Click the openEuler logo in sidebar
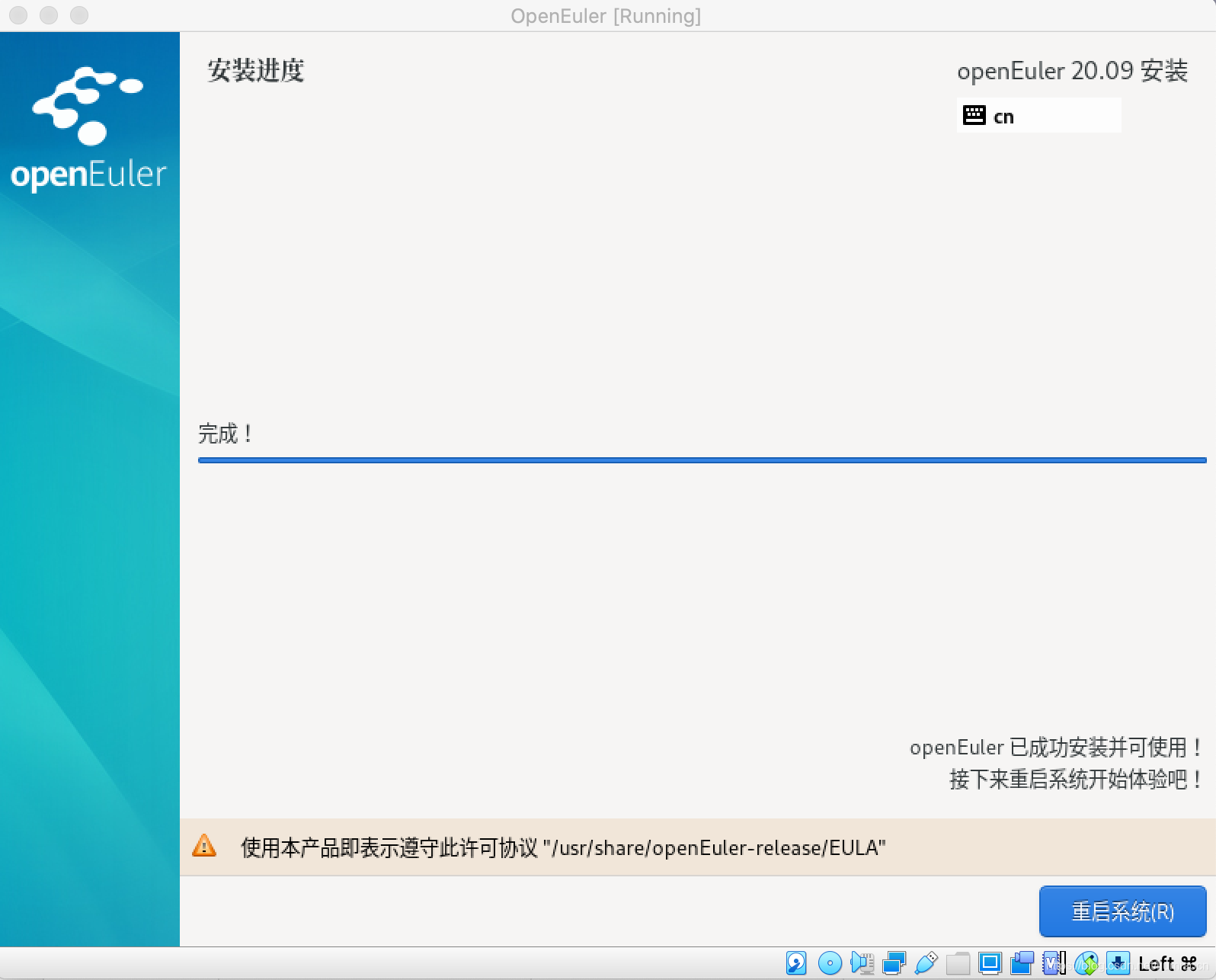This screenshot has height=980, width=1216. 89,129
